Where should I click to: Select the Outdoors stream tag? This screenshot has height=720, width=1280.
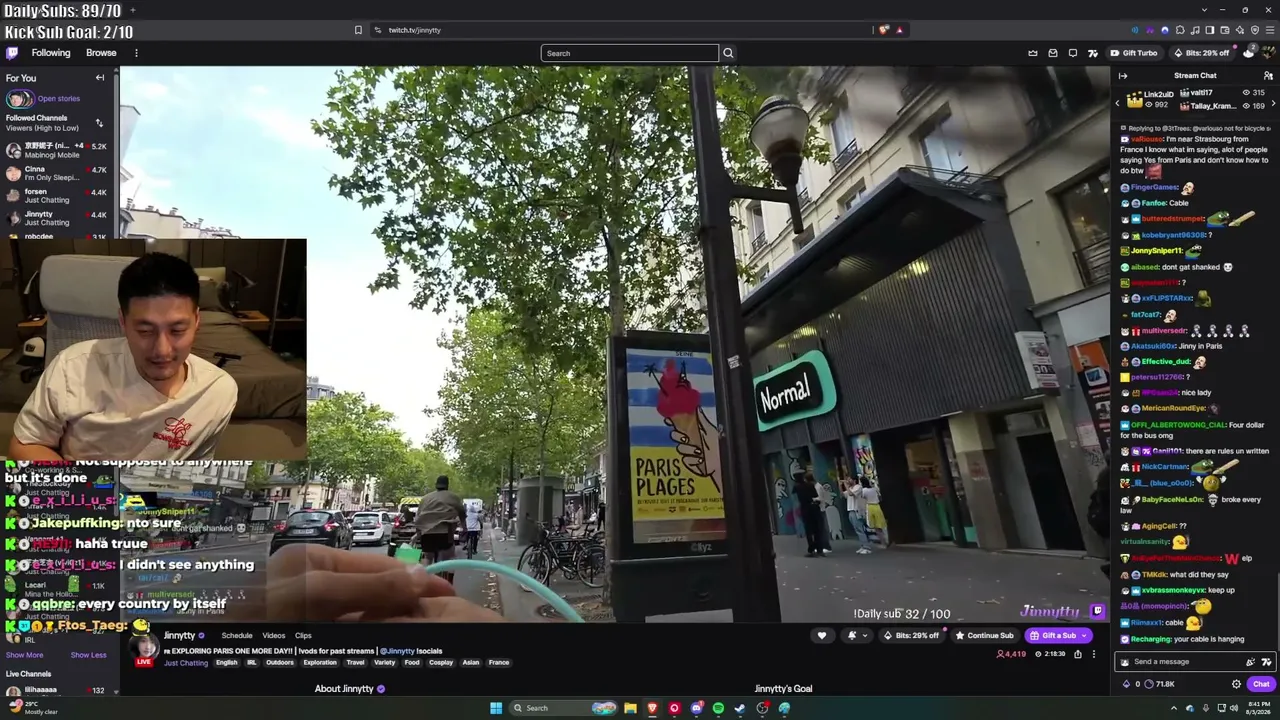point(280,662)
